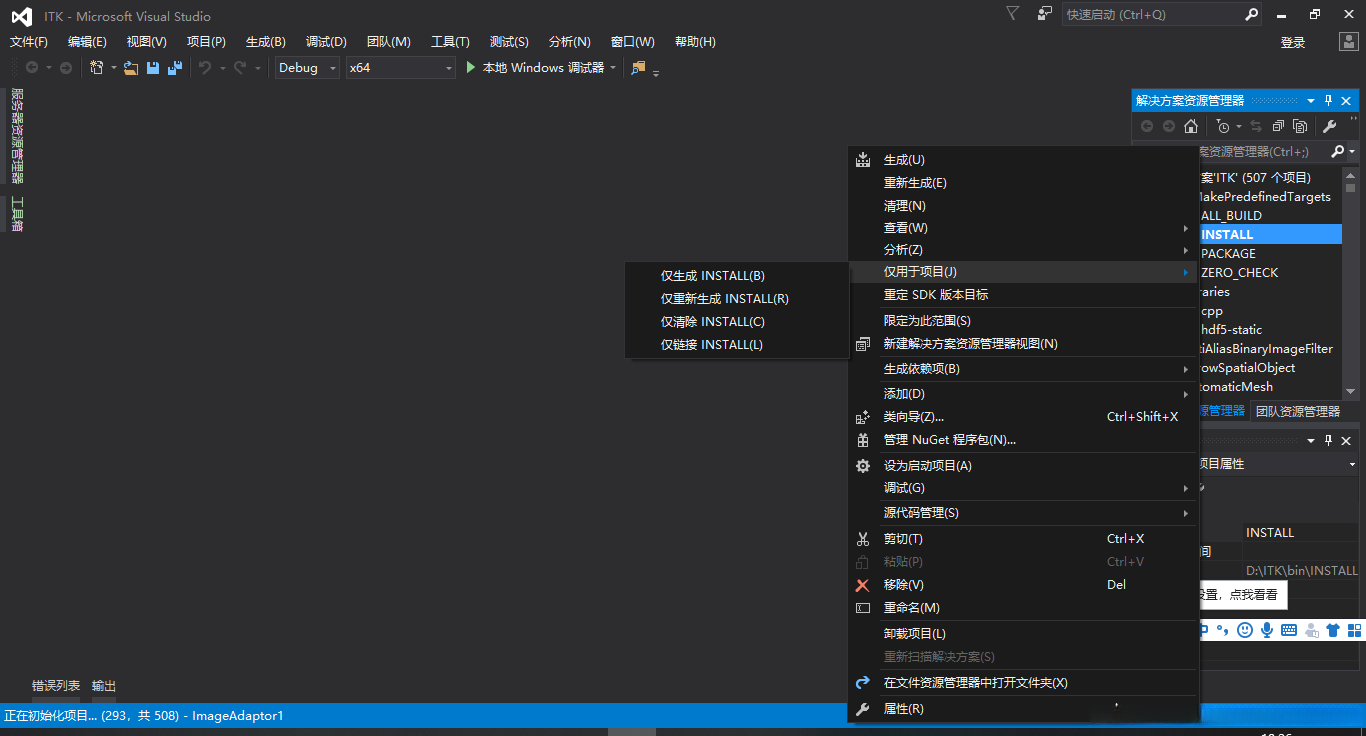Click the account avatar icon
The image size is (1366, 736).
coord(1349,42)
